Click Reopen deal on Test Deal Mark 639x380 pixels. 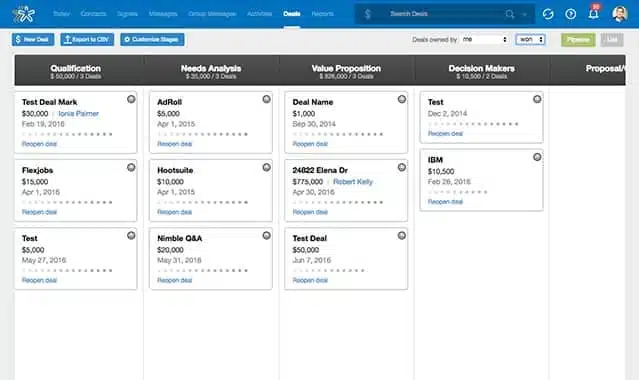[x=39, y=144]
